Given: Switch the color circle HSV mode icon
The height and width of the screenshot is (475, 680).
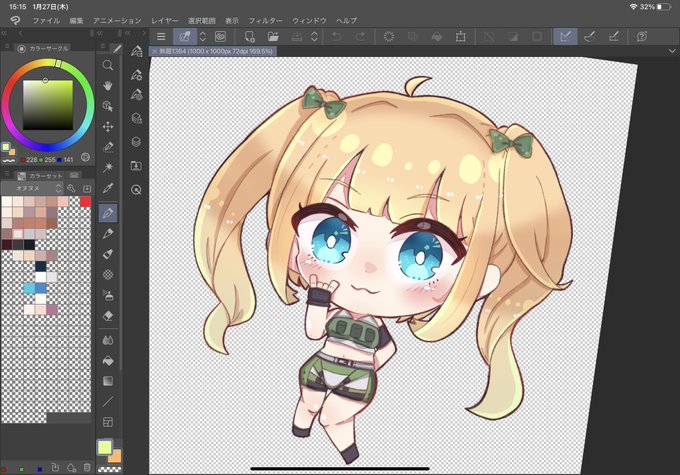Looking at the screenshot, I should (x=85, y=157).
